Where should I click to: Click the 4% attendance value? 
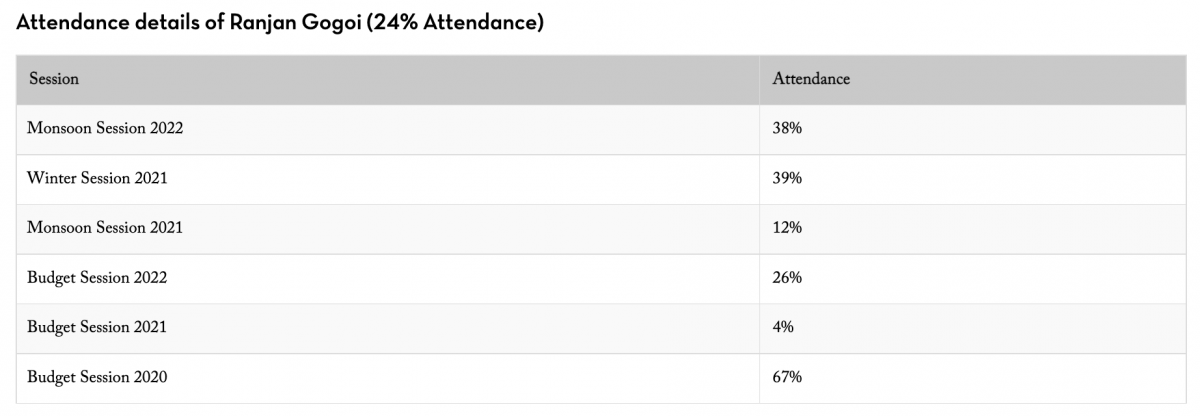point(783,327)
